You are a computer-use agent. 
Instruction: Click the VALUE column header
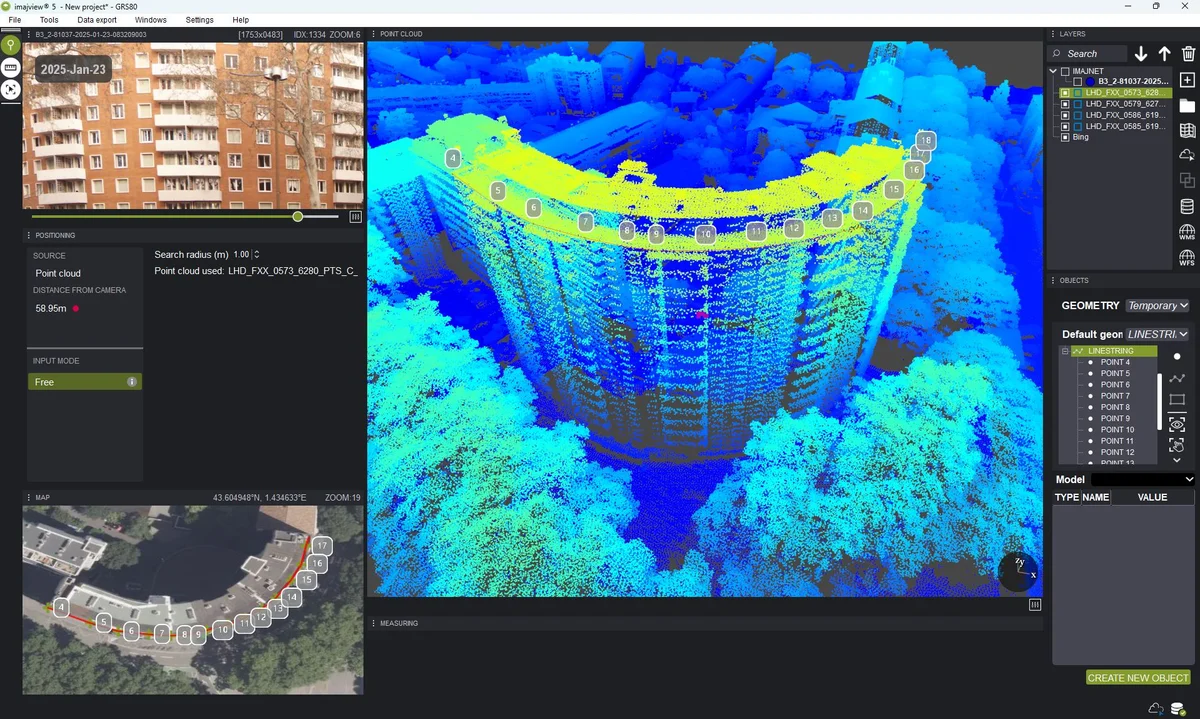point(1152,497)
